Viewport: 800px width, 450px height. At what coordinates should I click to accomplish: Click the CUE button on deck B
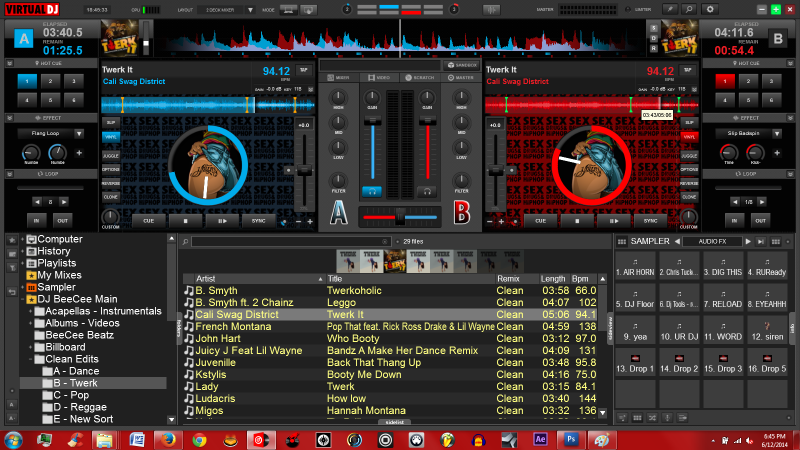[x=540, y=221]
